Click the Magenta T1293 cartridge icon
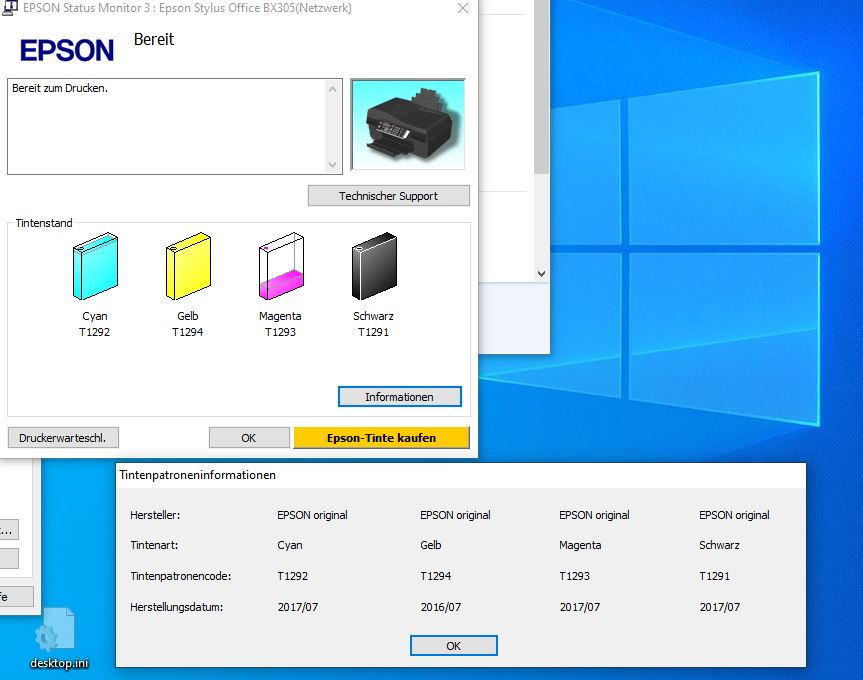Viewport: 863px width, 680px height. coord(281,266)
